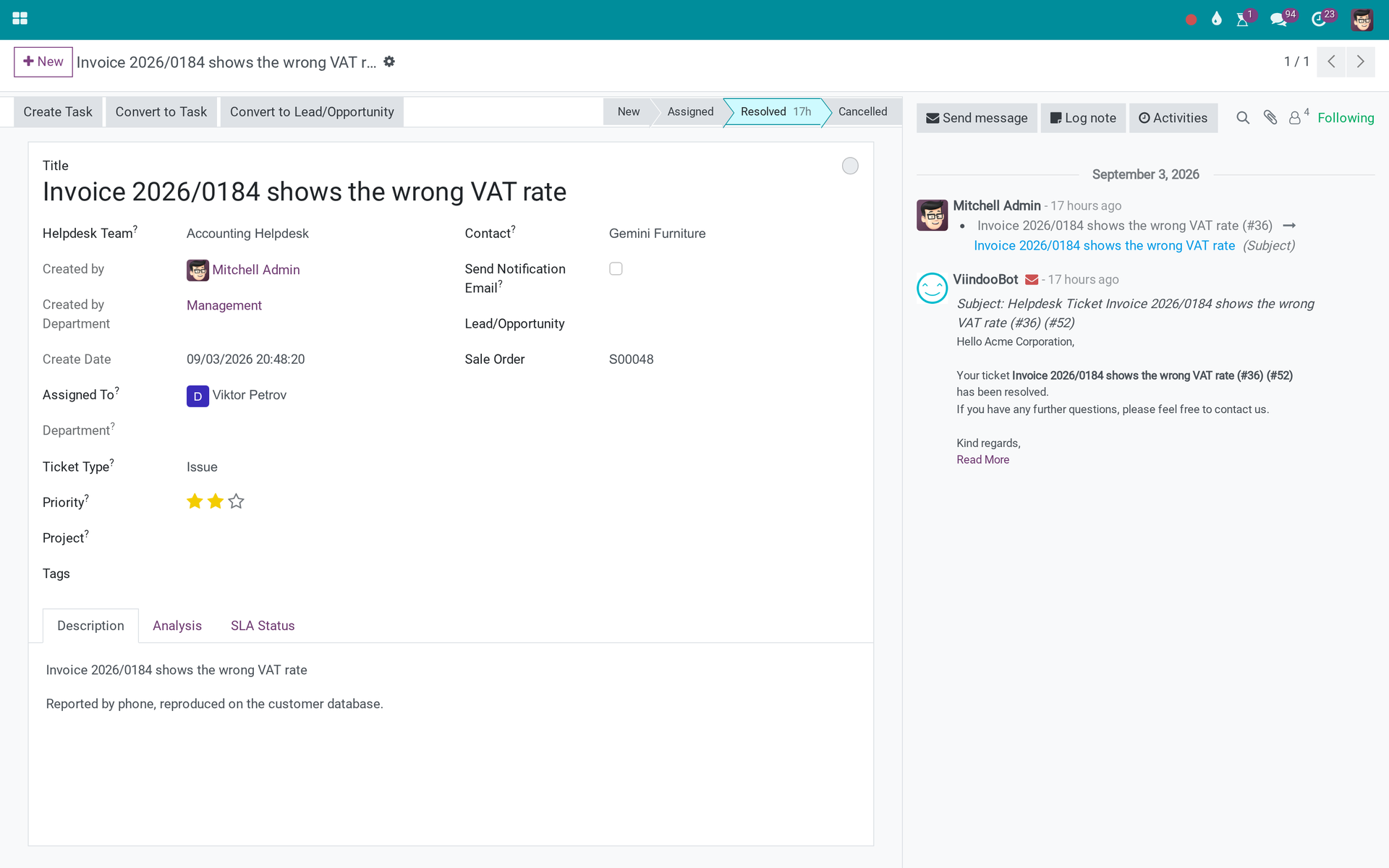Go to the next record arrow
This screenshot has width=1389, height=868.
(x=1361, y=61)
